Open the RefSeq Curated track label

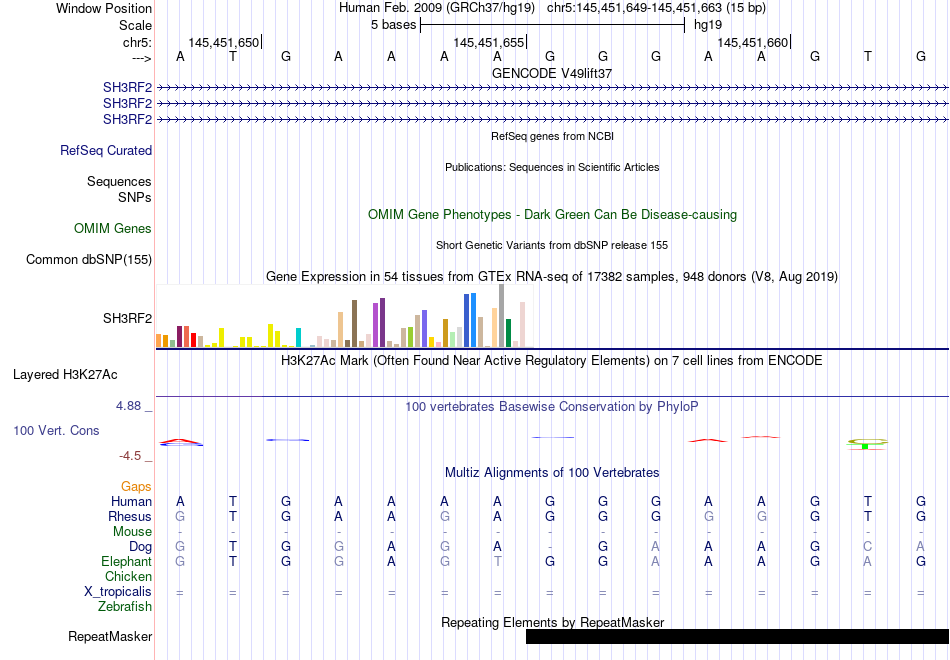[x=106, y=150]
